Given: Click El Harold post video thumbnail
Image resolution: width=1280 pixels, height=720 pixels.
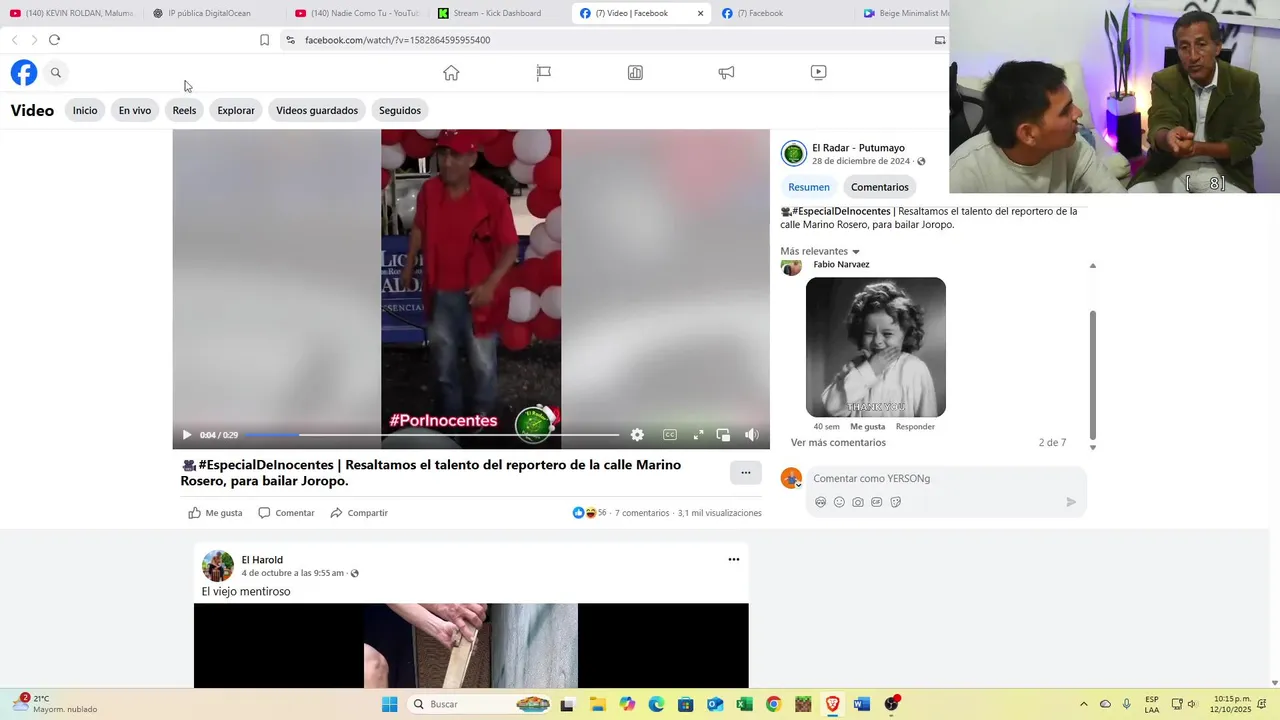Looking at the screenshot, I should pos(471,646).
